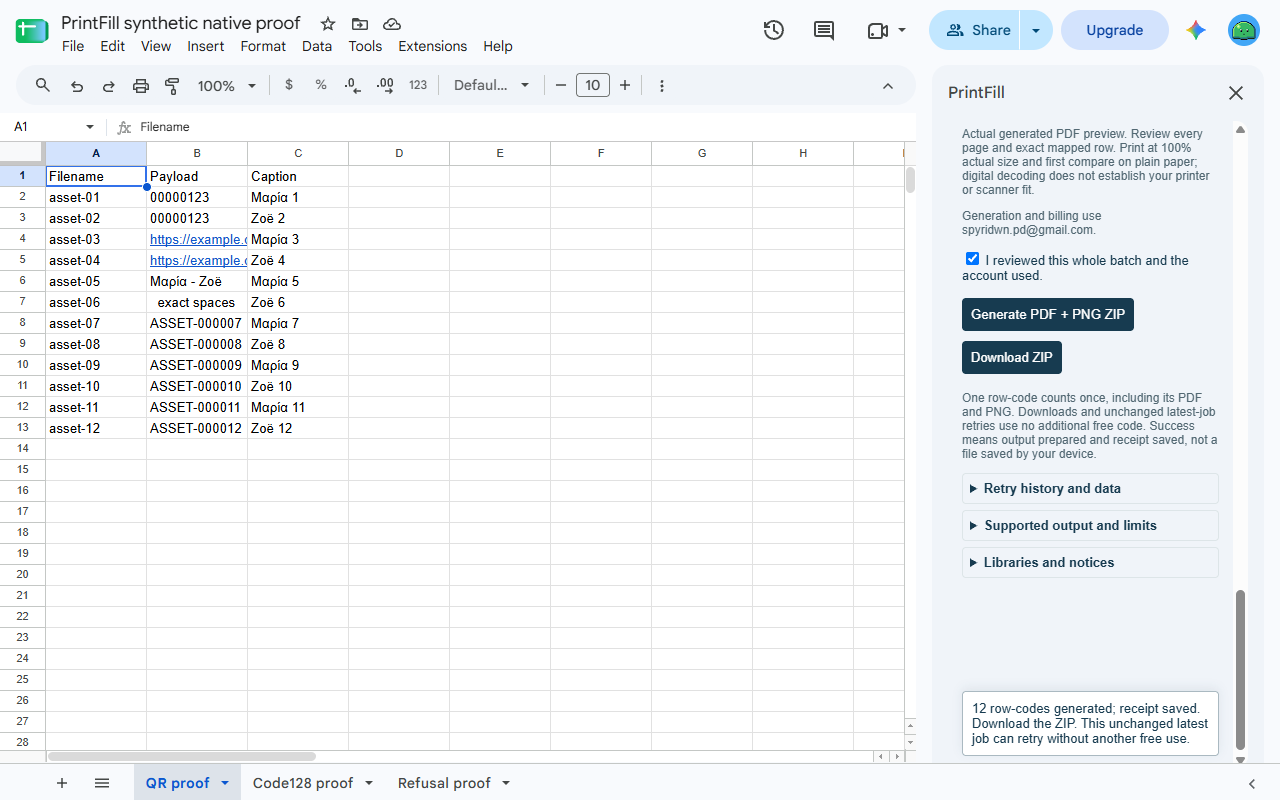Increase decimal places
This screenshot has height=800, width=1280.
tap(385, 86)
